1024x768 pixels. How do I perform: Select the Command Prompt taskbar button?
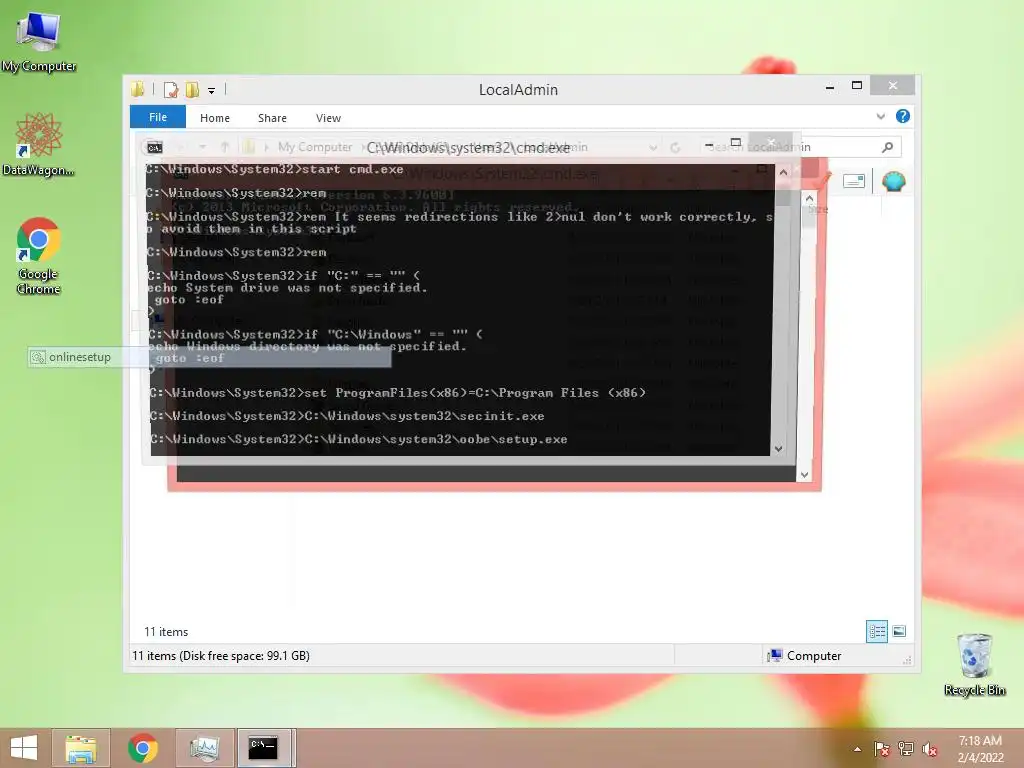click(264, 748)
